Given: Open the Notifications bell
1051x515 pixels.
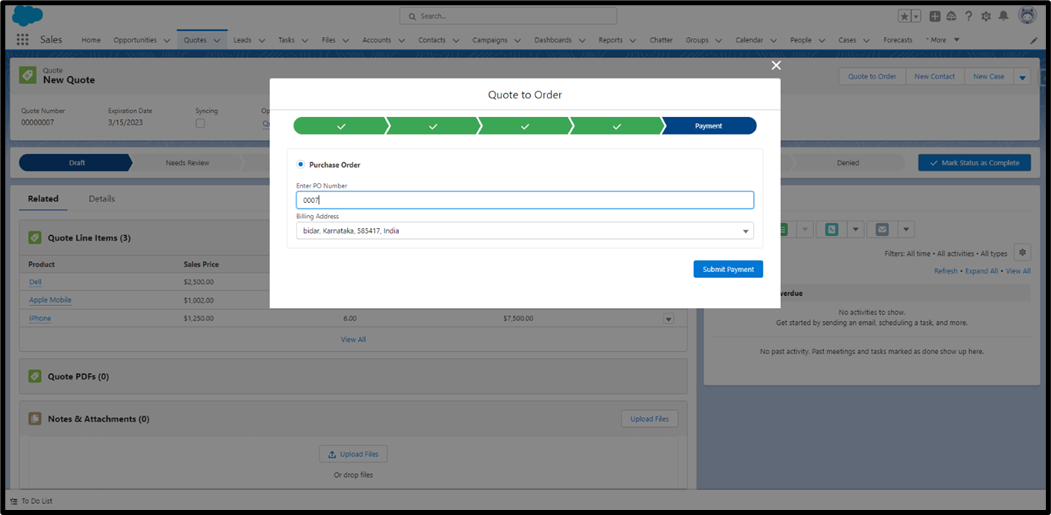Looking at the screenshot, I should tap(1004, 16).
